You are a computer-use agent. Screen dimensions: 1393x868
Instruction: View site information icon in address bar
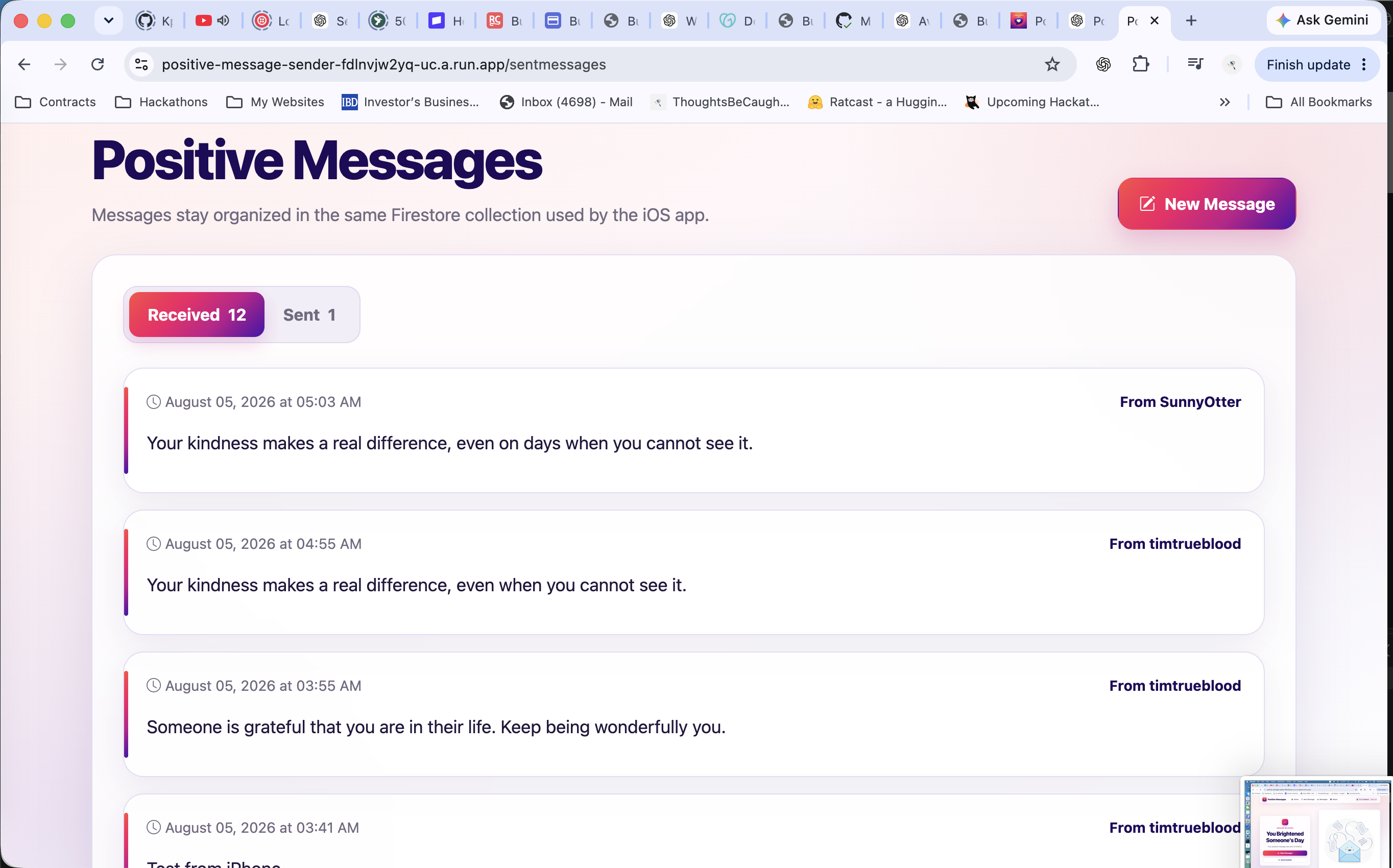click(141, 64)
